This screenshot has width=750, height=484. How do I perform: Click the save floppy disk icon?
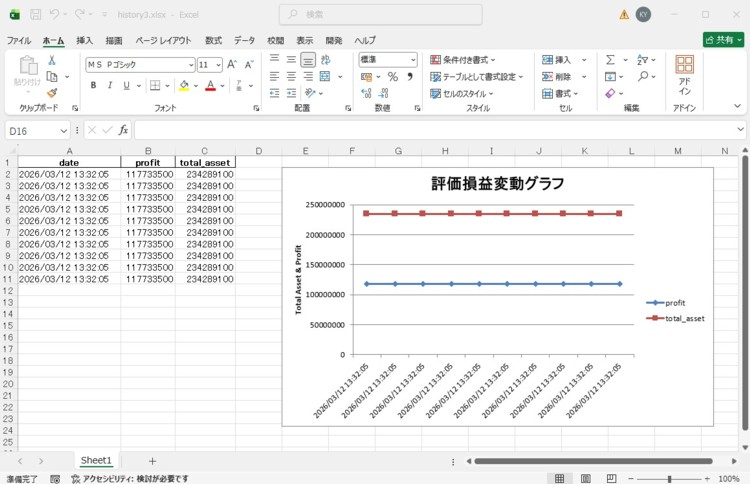[x=35, y=15]
